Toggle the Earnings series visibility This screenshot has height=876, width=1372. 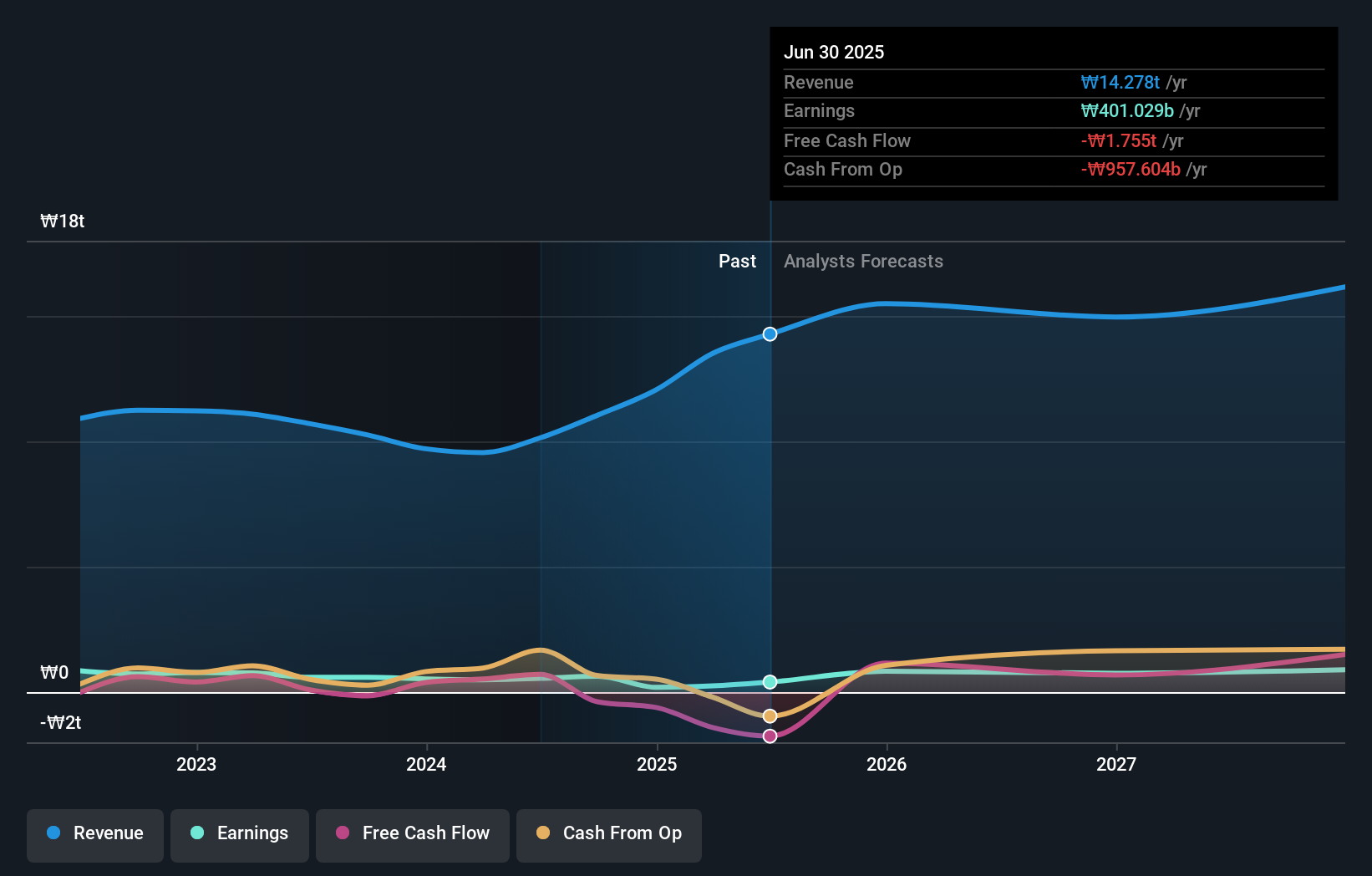click(x=239, y=833)
